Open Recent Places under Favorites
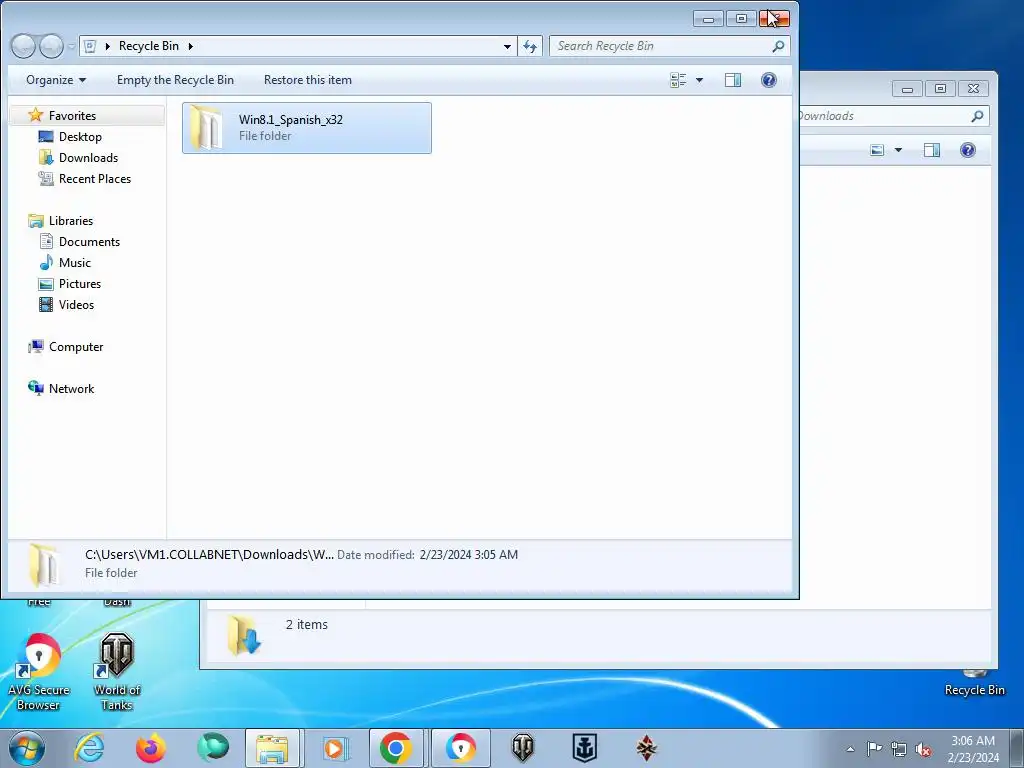This screenshot has width=1024, height=768. click(x=95, y=178)
